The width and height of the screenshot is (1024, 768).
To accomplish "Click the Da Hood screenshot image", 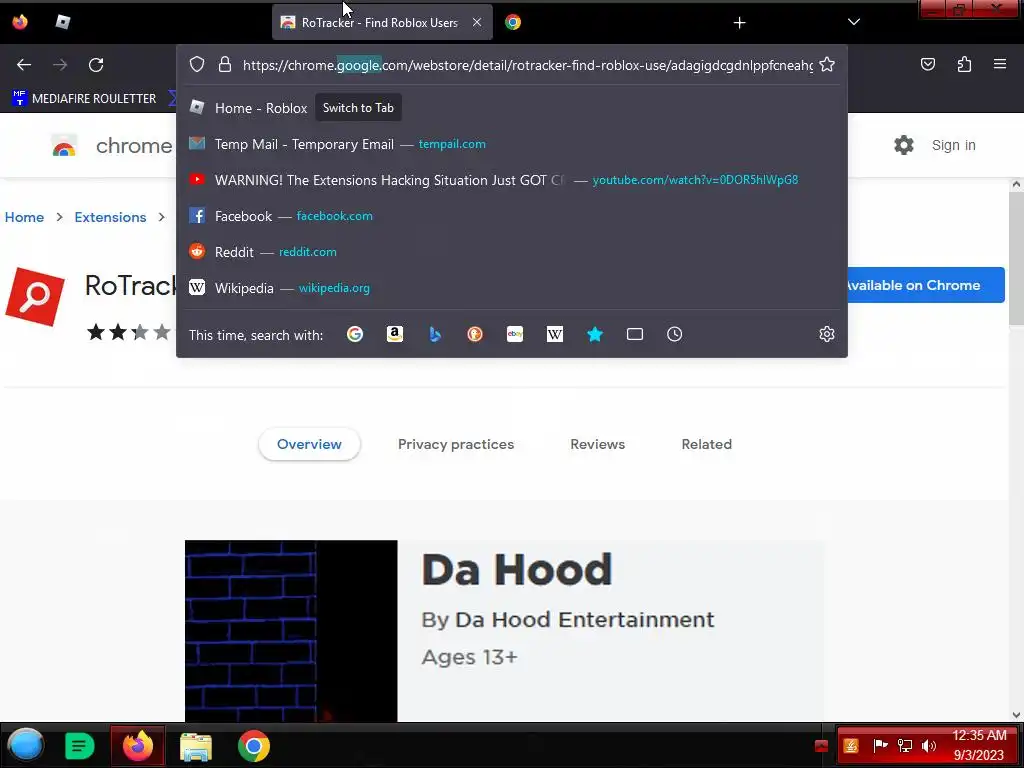I will click(x=291, y=631).
